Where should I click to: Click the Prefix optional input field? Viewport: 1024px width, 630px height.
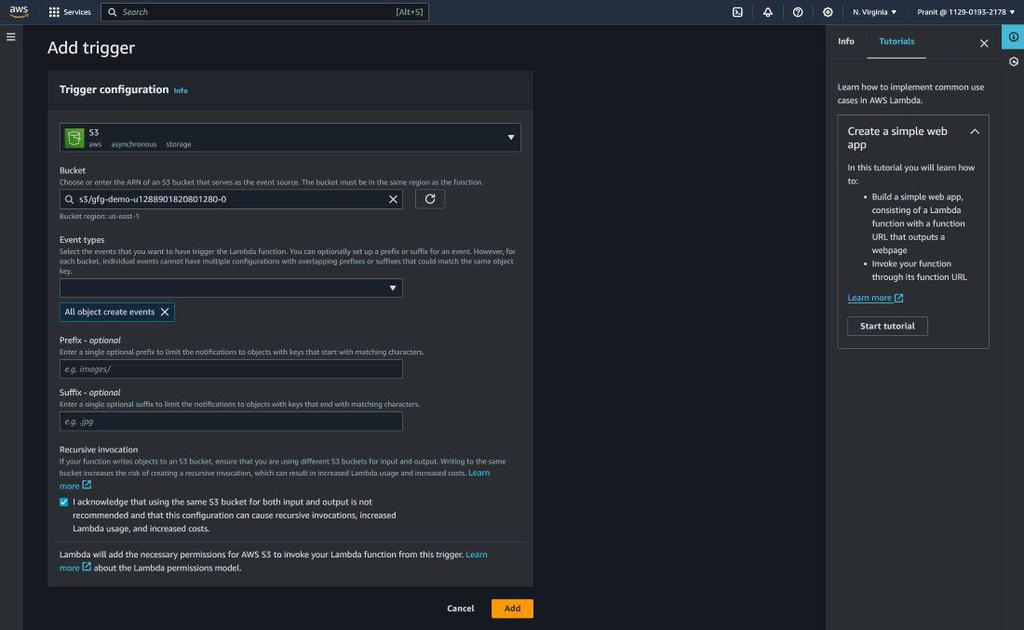tap(231, 369)
